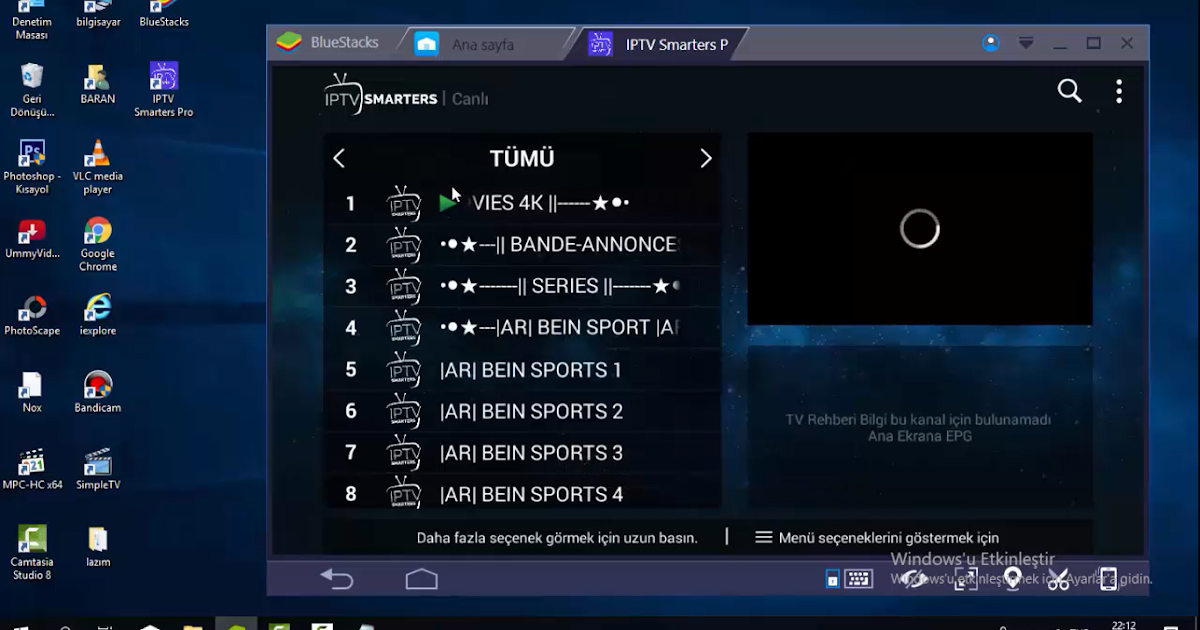Click channel logo icon for BEIN SPORTS 3

point(404,453)
